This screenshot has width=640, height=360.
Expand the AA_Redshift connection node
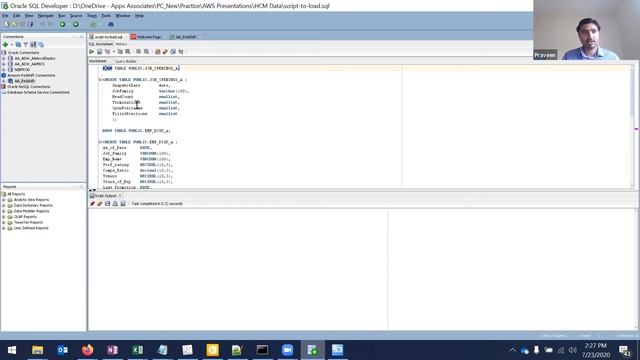tap(4, 81)
